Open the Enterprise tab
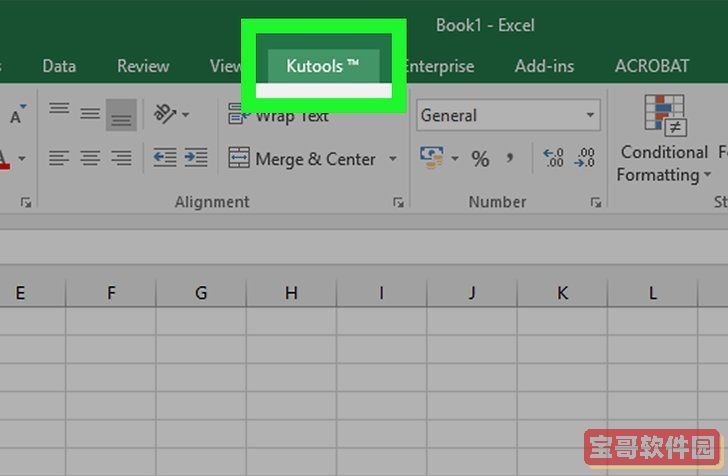This screenshot has width=728, height=476. point(440,66)
